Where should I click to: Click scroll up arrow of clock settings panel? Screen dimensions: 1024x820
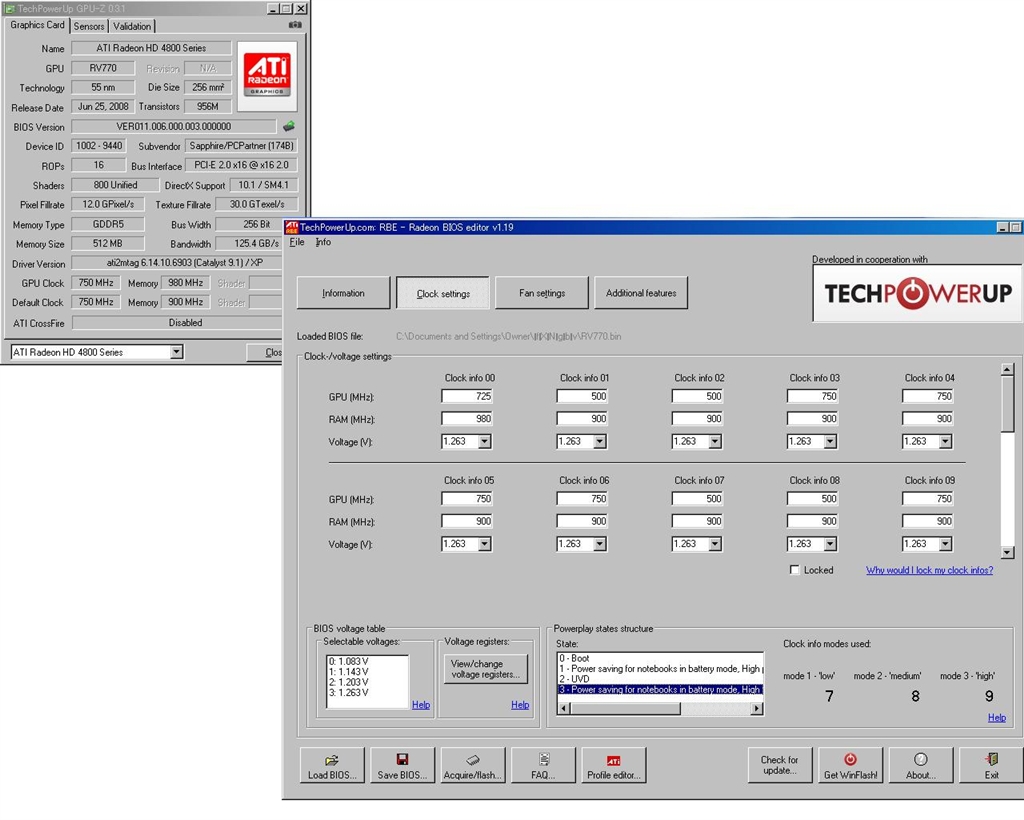pos(1007,370)
